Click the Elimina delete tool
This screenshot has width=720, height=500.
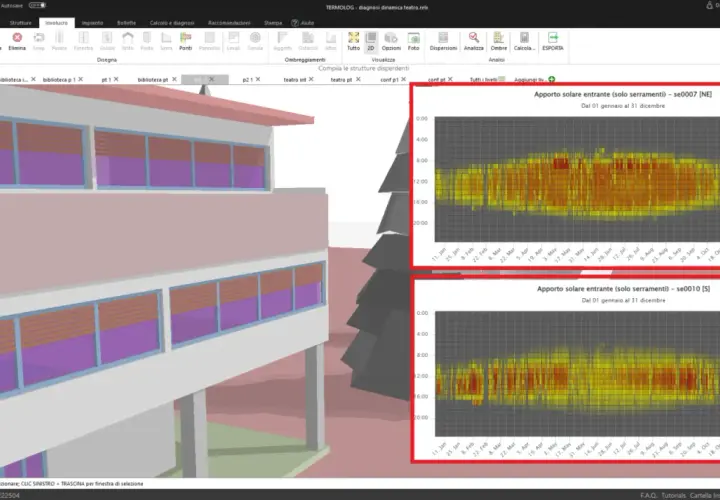17,41
